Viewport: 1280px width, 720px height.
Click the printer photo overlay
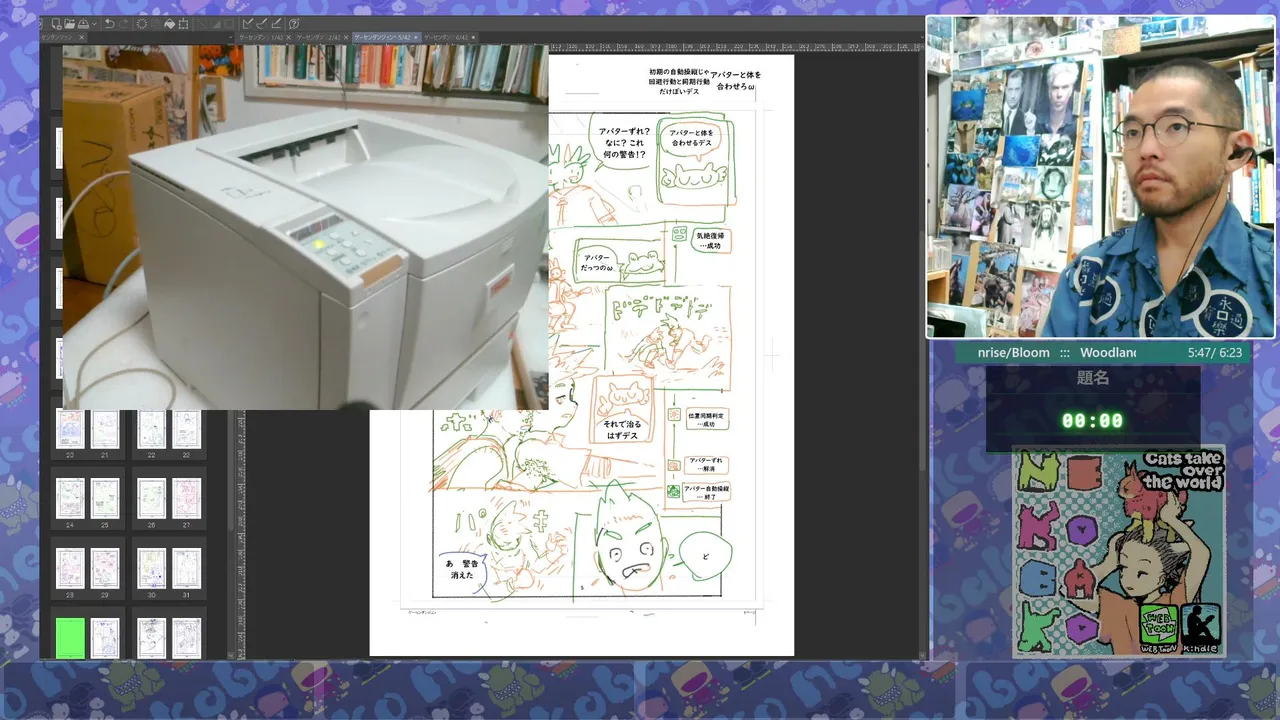(306, 227)
